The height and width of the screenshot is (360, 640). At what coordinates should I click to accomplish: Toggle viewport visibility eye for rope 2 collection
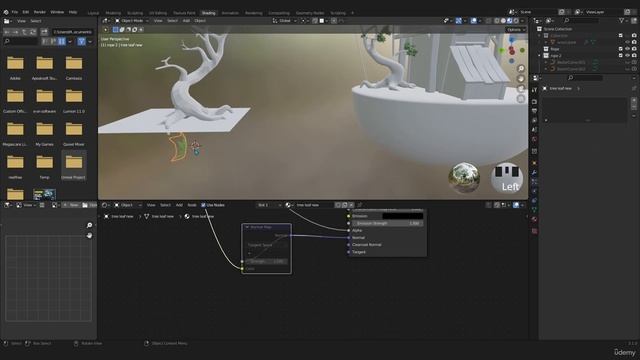[628, 56]
